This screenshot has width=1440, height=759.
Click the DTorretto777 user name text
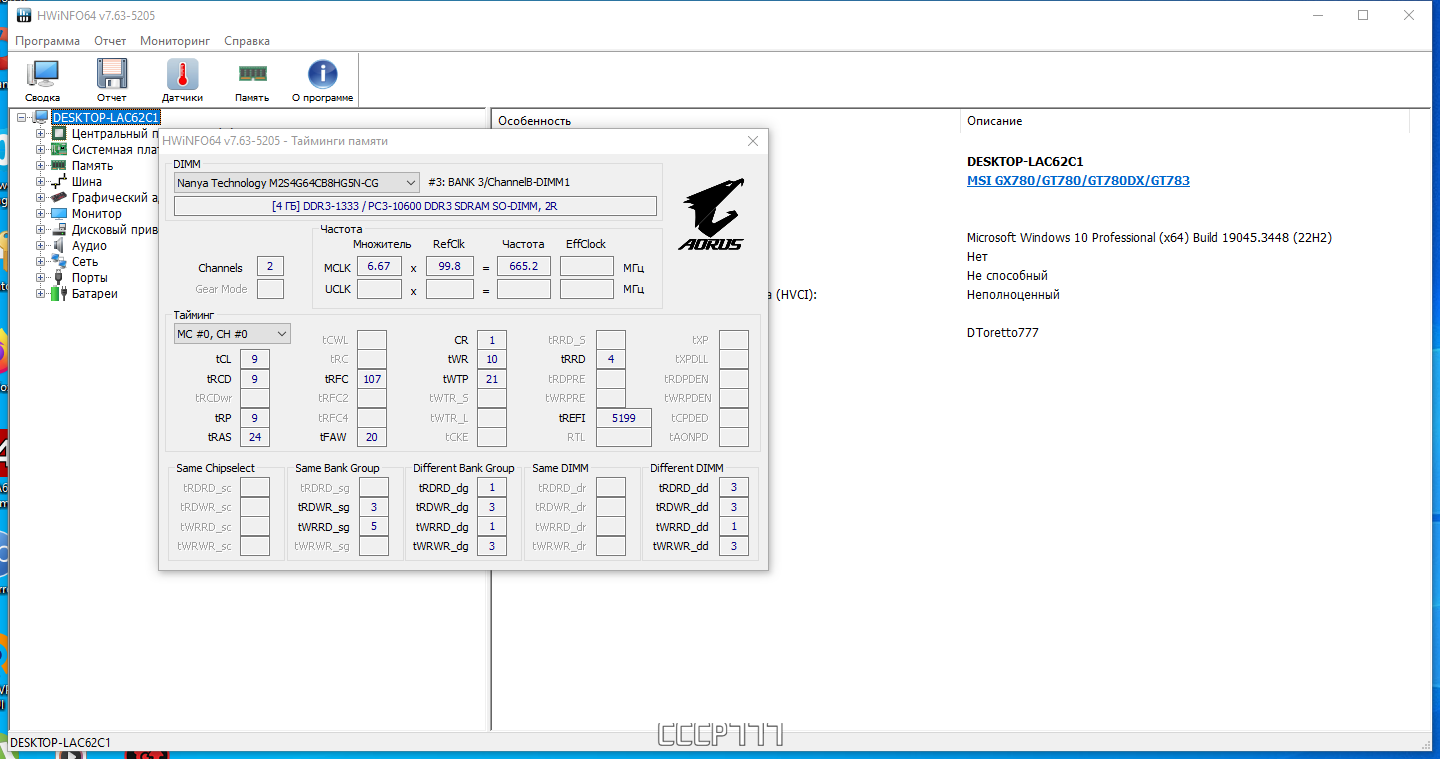click(1003, 333)
